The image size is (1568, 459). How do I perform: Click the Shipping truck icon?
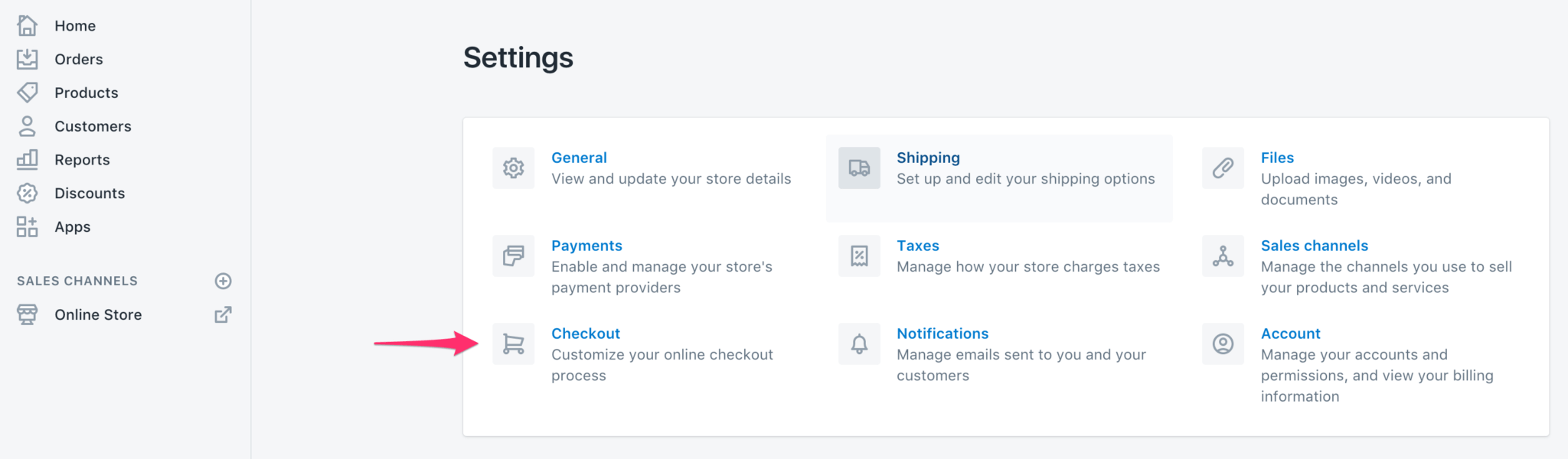pos(858,168)
